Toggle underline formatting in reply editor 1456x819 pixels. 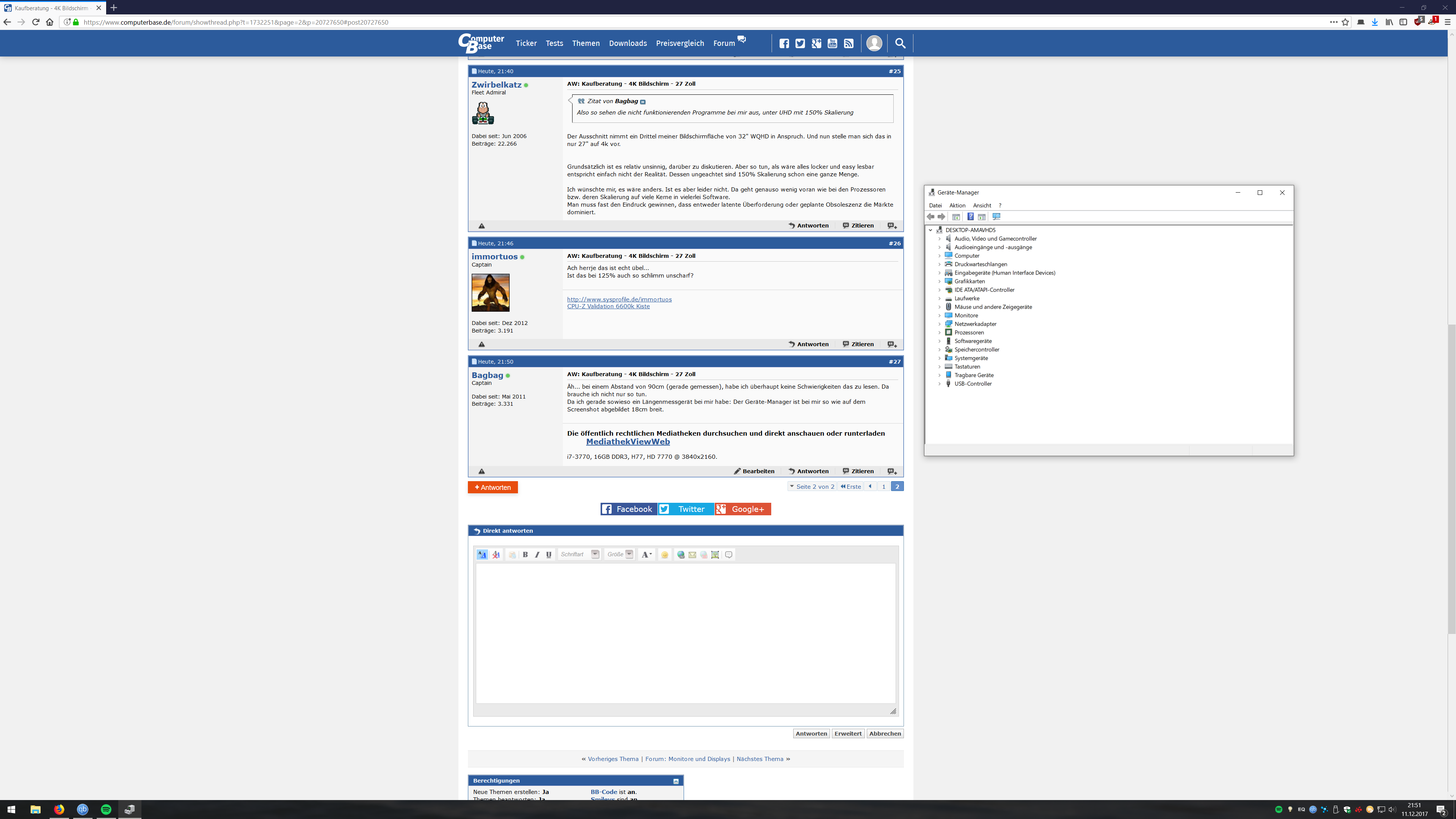[548, 554]
